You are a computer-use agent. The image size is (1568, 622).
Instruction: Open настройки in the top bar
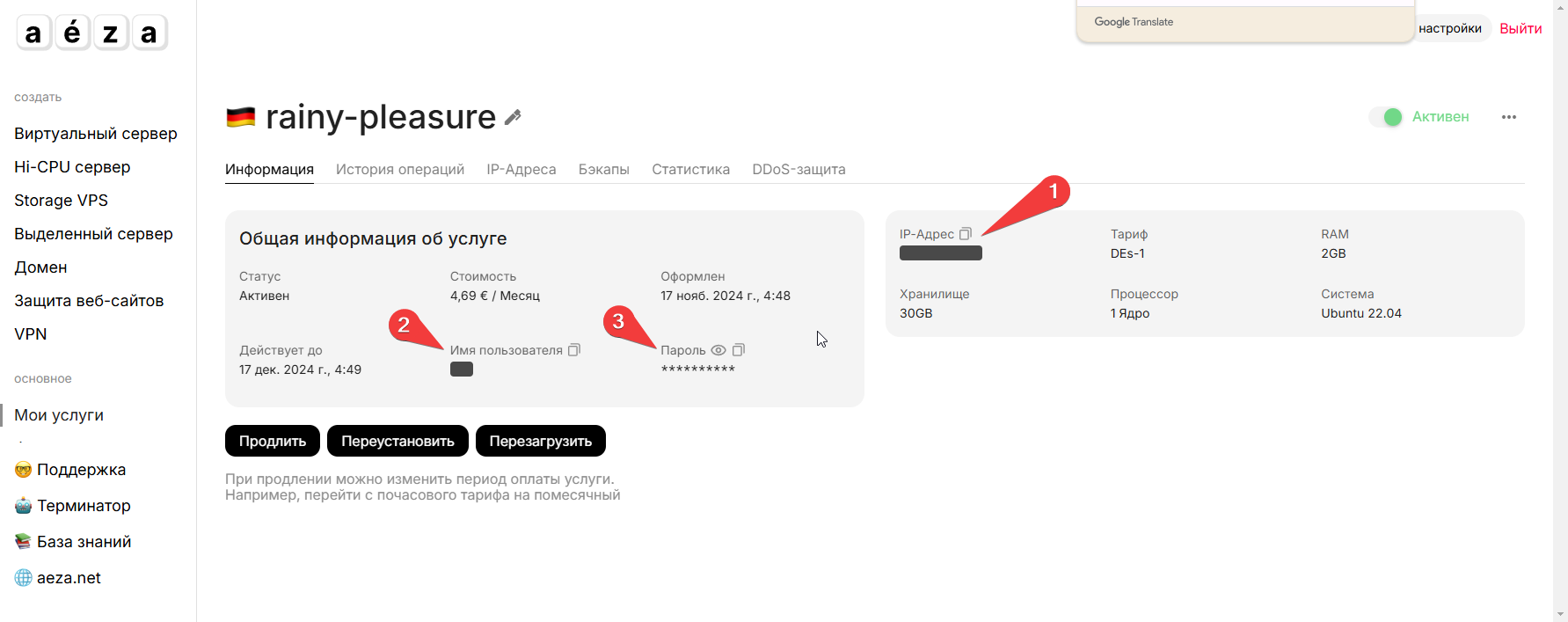(x=1450, y=28)
